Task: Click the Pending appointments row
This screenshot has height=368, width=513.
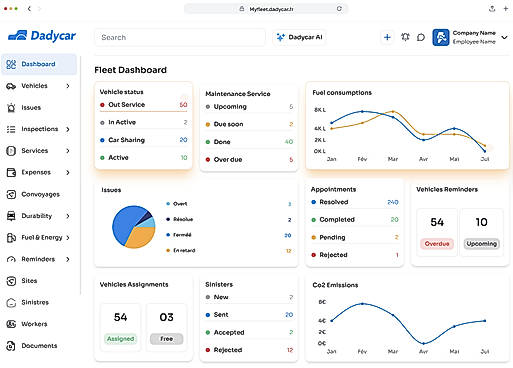Action: coord(355,237)
